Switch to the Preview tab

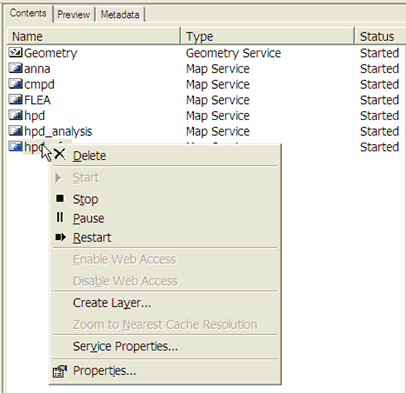(74, 15)
